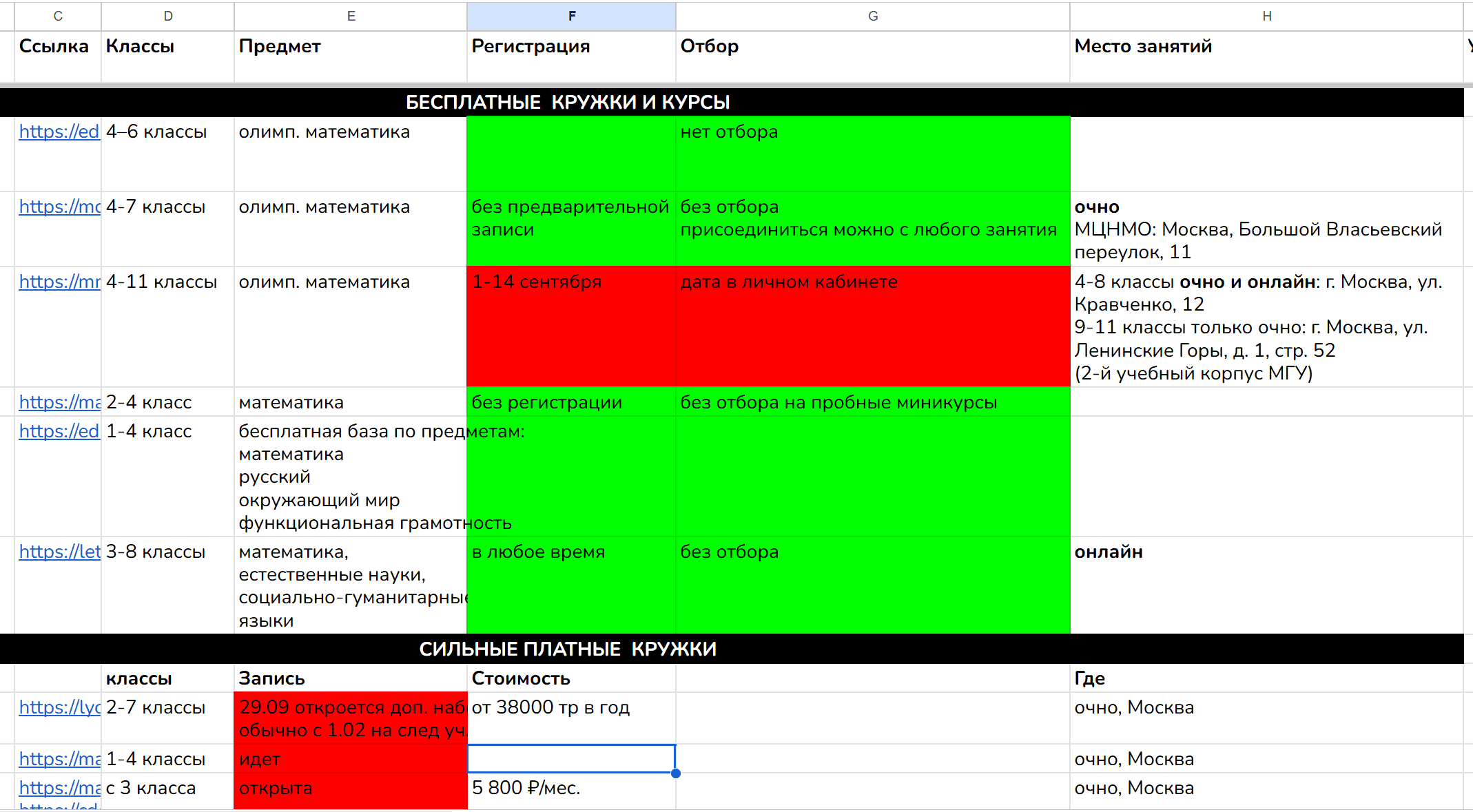Select the bold 'онлайн' cell
1473x812 pixels.
[x=1266, y=585]
